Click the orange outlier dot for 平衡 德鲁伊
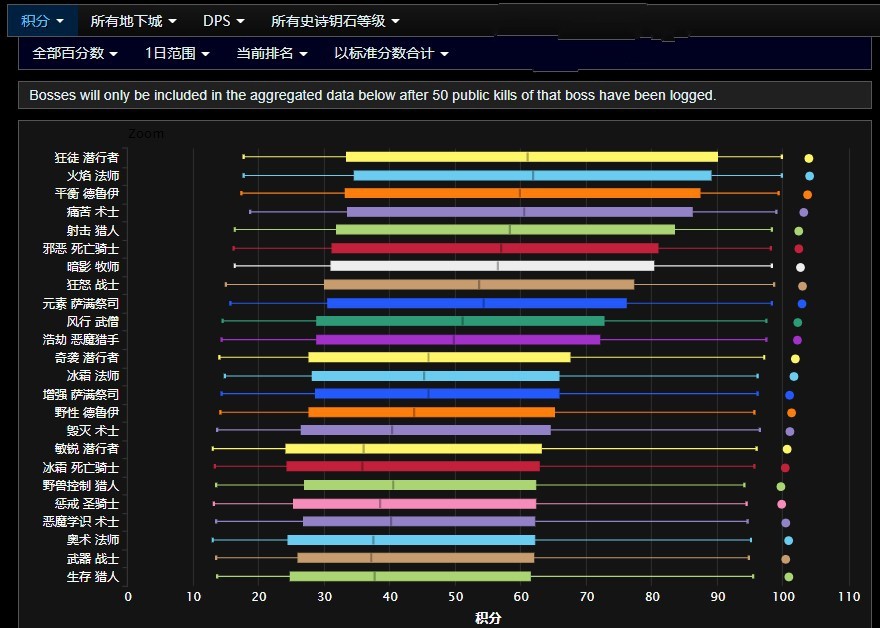This screenshot has height=628, width=880. click(807, 194)
